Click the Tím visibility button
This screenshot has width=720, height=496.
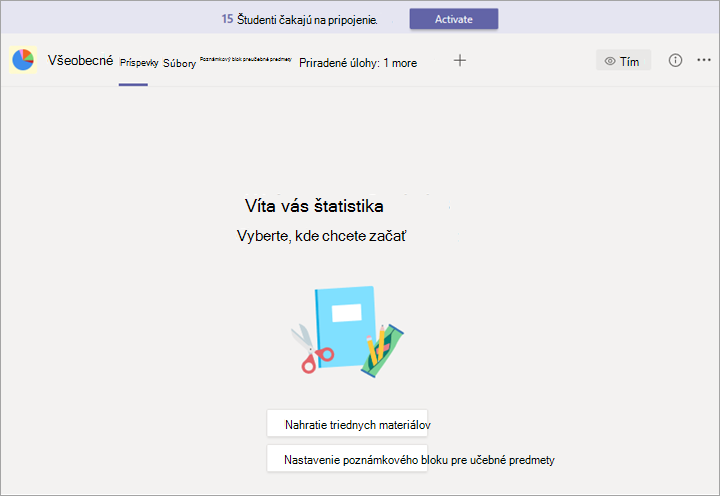click(623, 61)
